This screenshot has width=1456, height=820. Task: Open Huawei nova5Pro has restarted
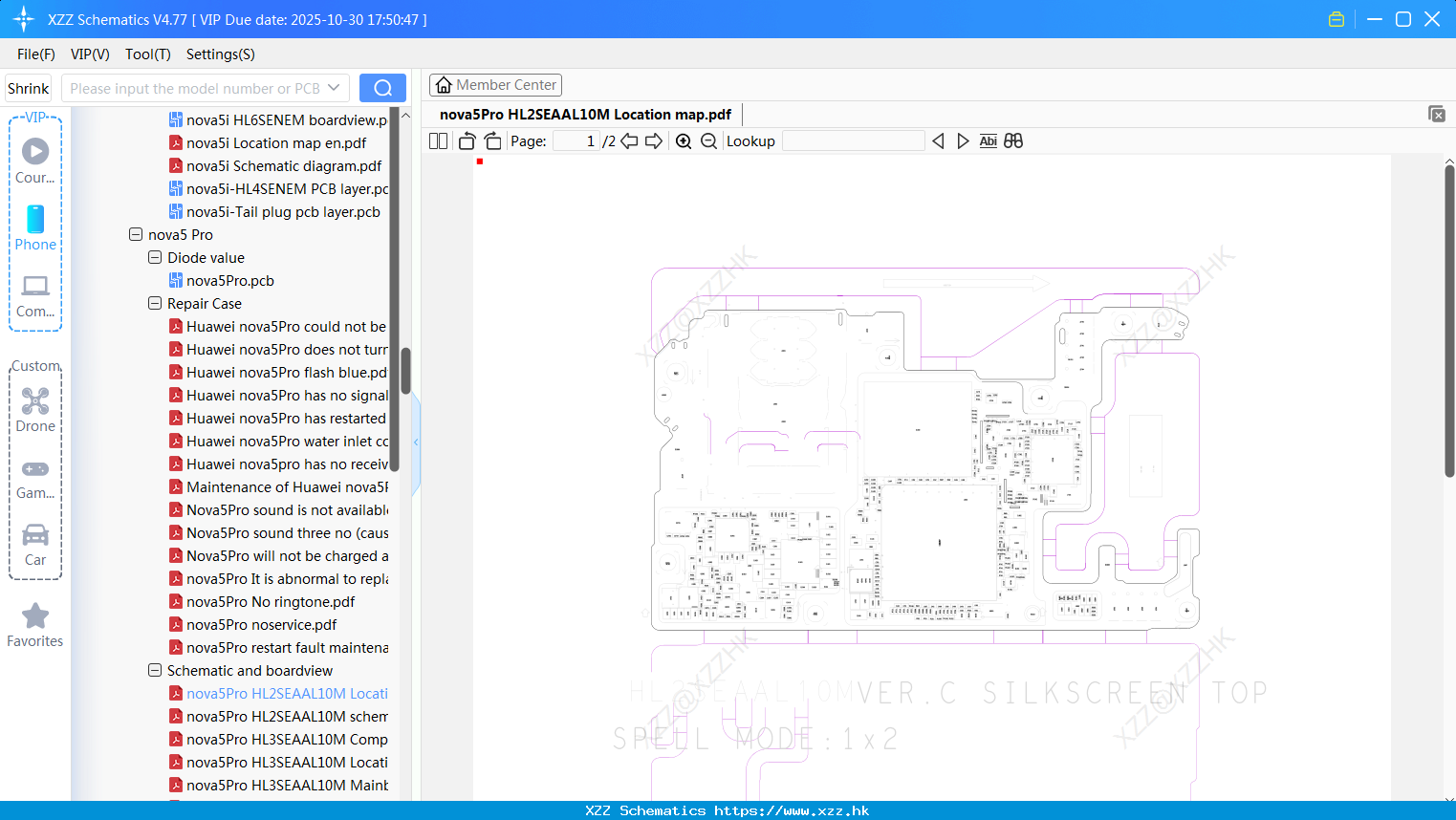[277, 418]
